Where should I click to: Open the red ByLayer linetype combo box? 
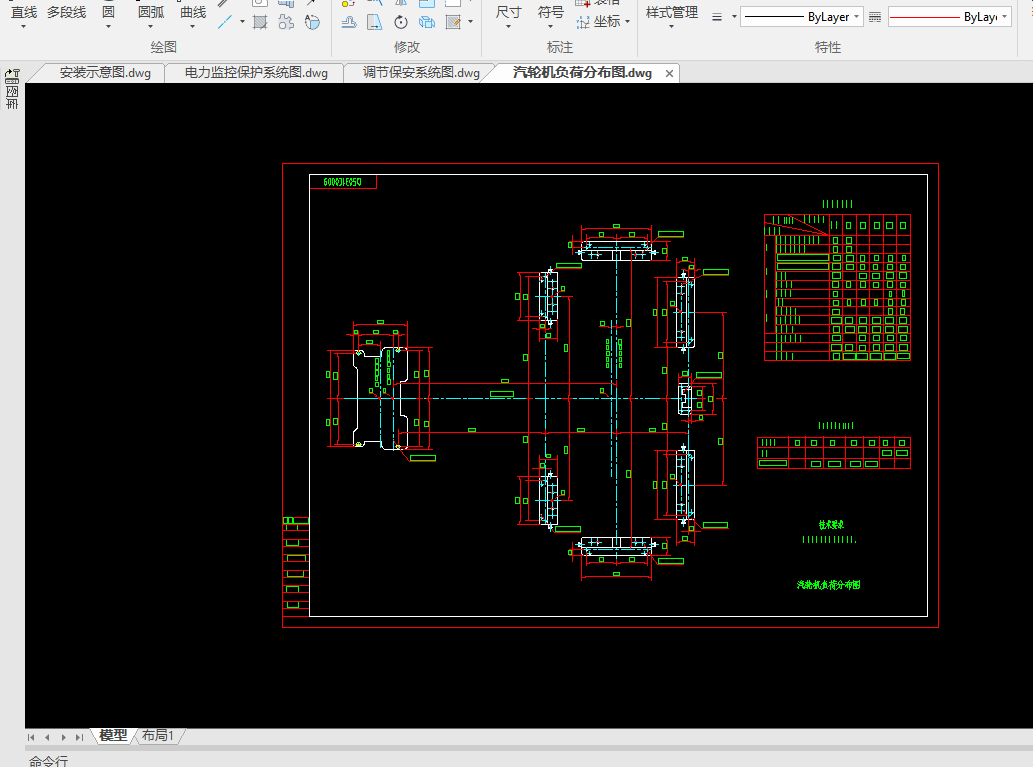[950, 17]
